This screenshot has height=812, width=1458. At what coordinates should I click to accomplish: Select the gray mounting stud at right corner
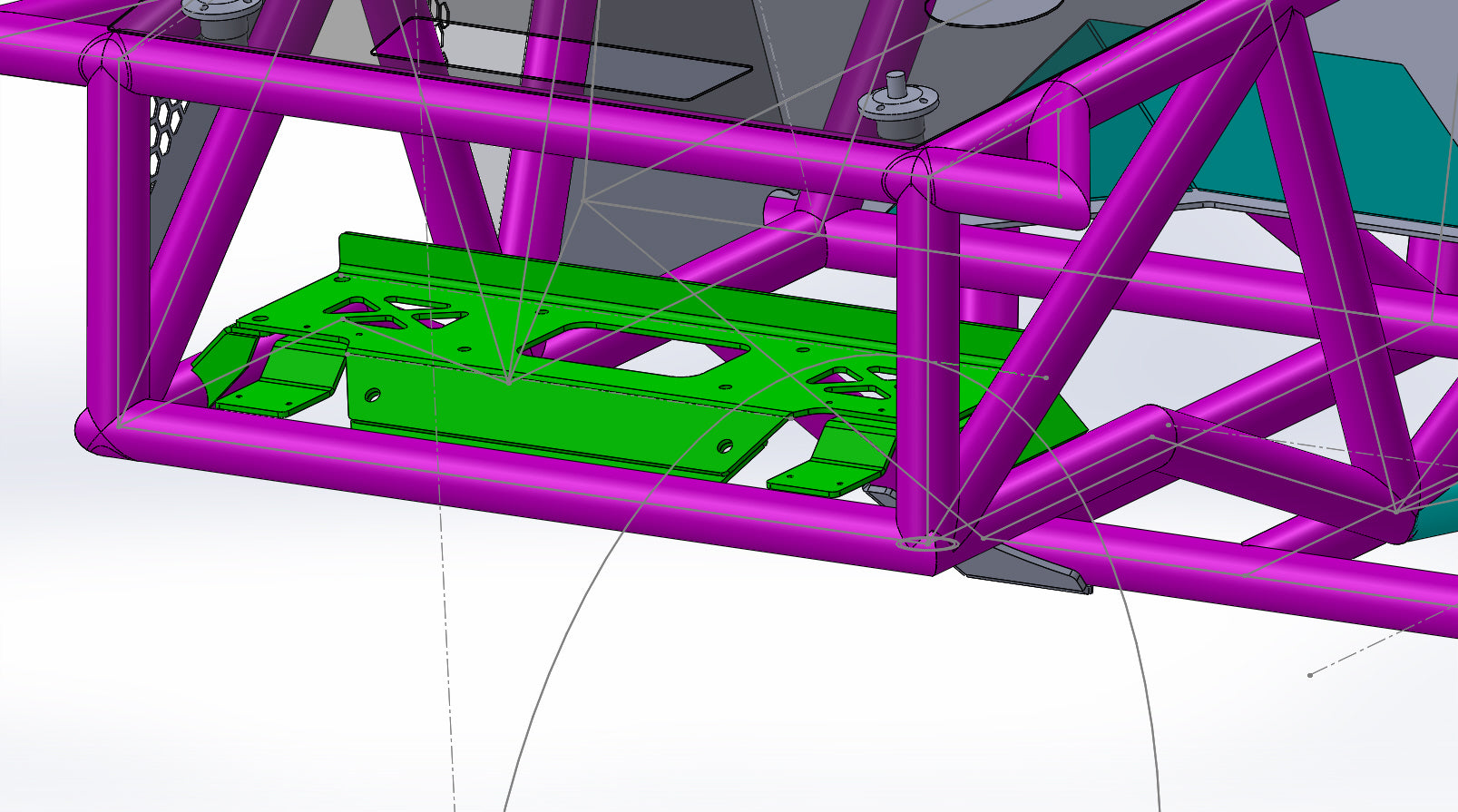click(897, 100)
